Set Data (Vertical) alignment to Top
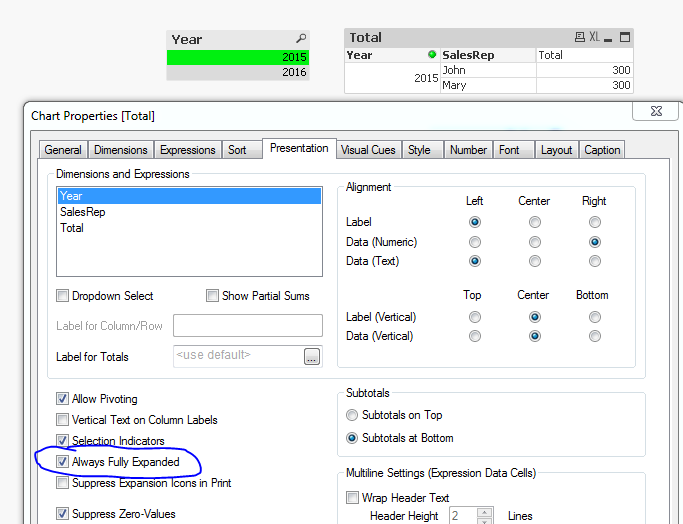683x524 pixels. pos(475,336)
